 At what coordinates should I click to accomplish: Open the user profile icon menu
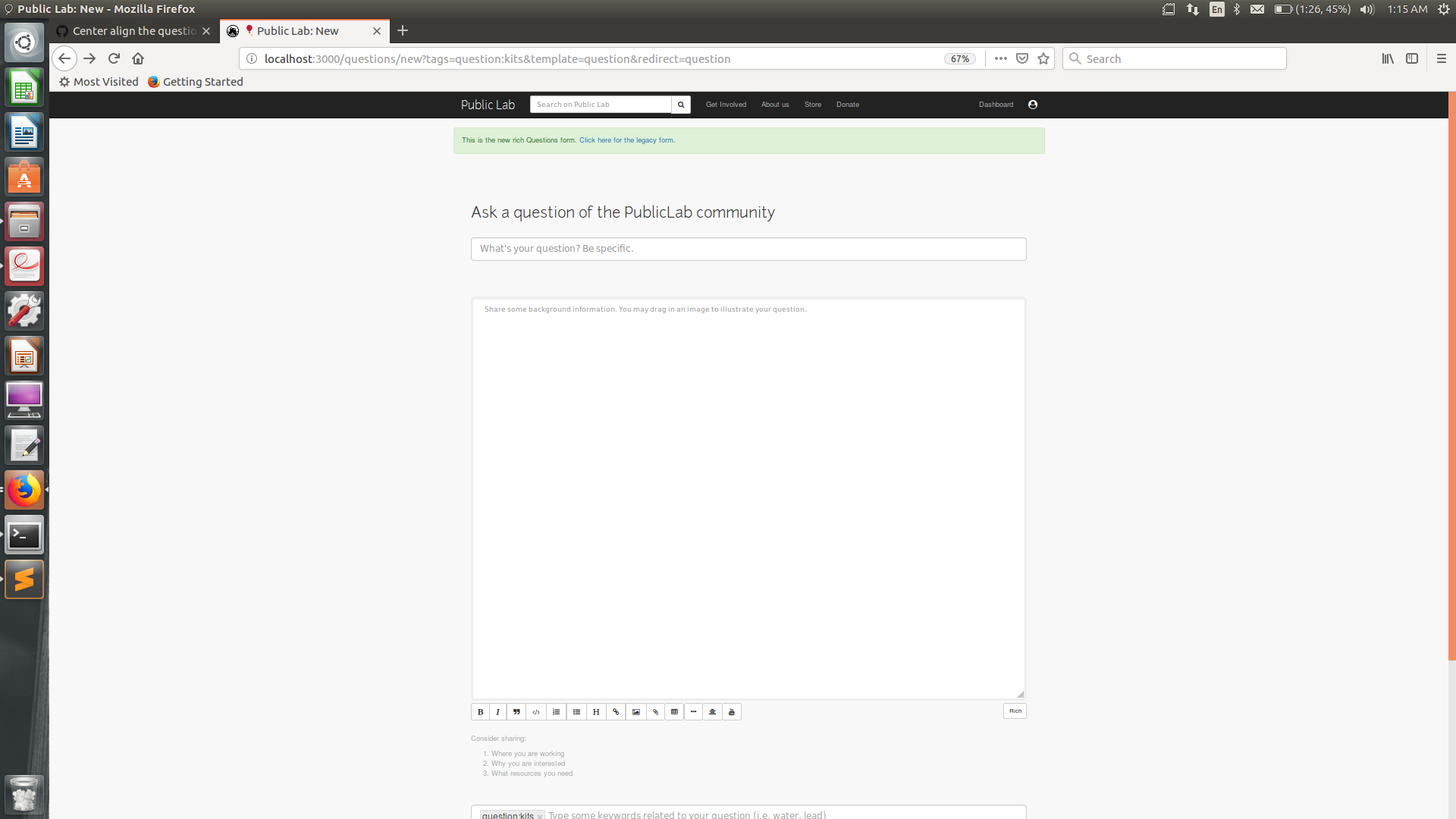click(x=1033, y=105)
